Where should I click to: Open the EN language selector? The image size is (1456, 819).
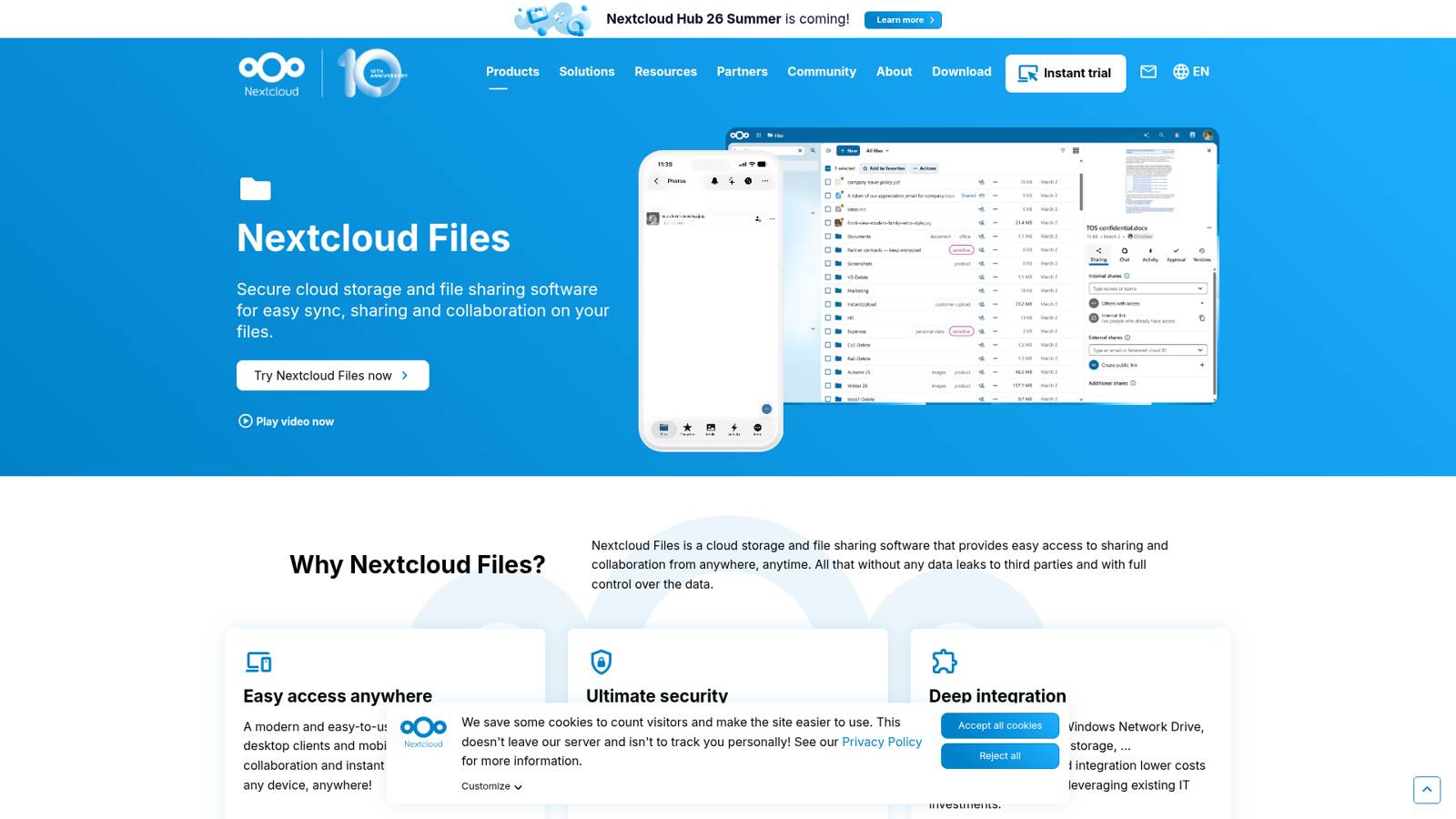(x=1201, y=72)
